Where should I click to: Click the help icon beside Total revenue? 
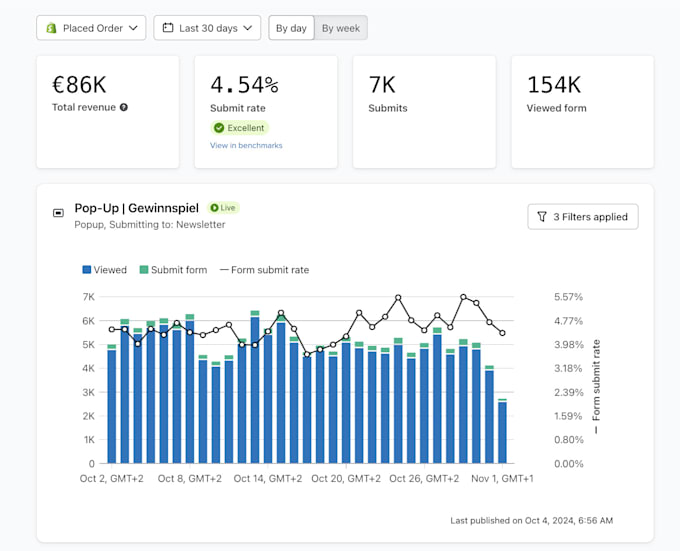(x=124, y=108)
